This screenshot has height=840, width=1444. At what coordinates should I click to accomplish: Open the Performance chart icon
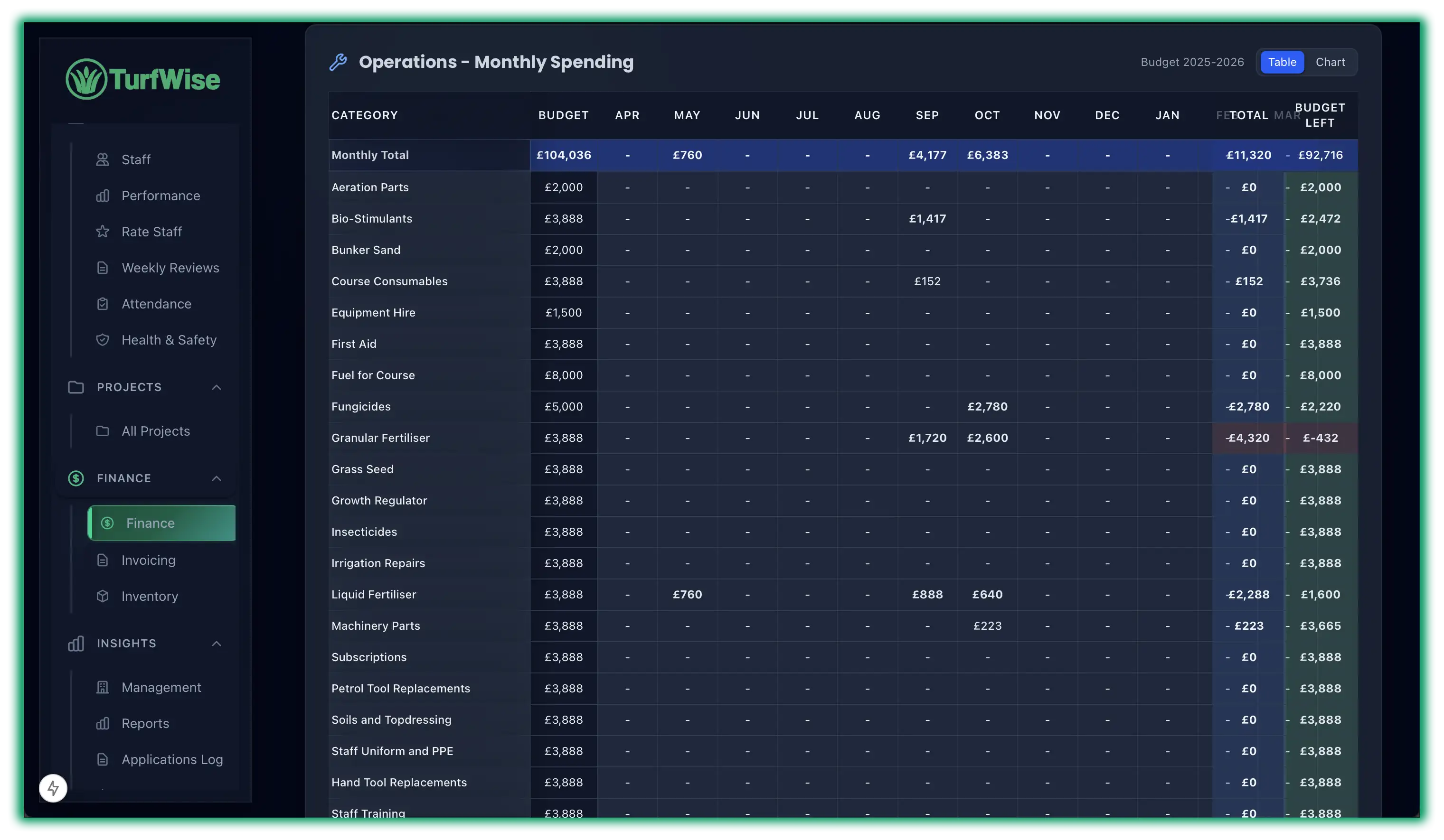pos(103,195)
